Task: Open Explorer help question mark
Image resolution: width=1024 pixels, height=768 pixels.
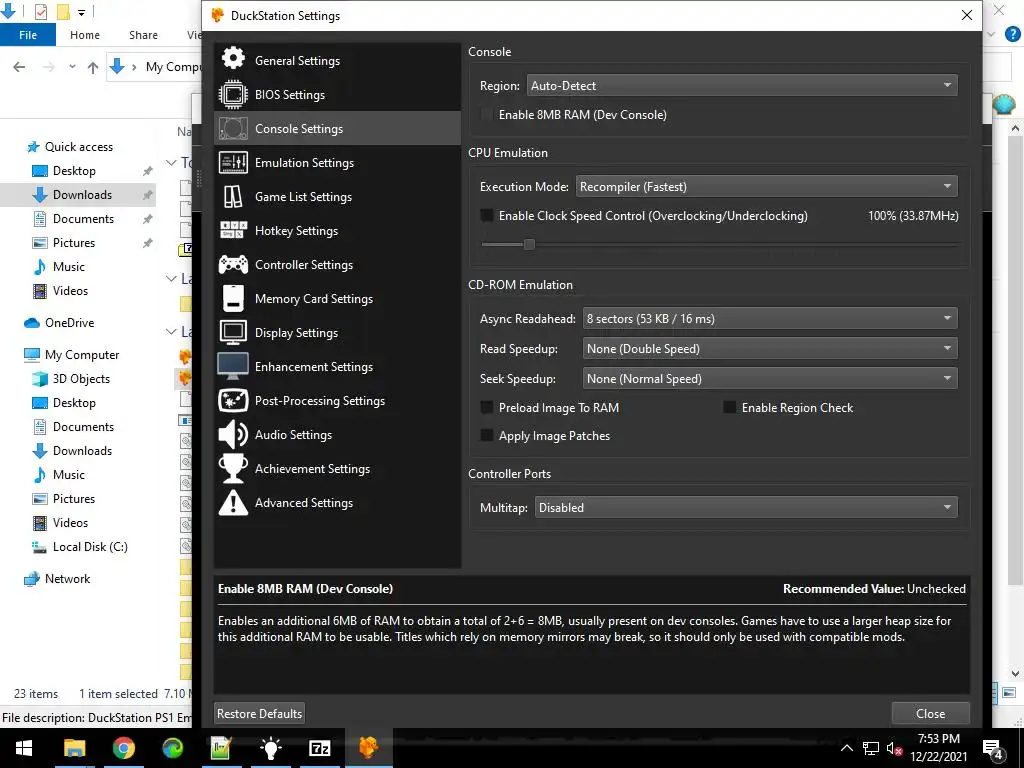Action: click(1012, 35)
